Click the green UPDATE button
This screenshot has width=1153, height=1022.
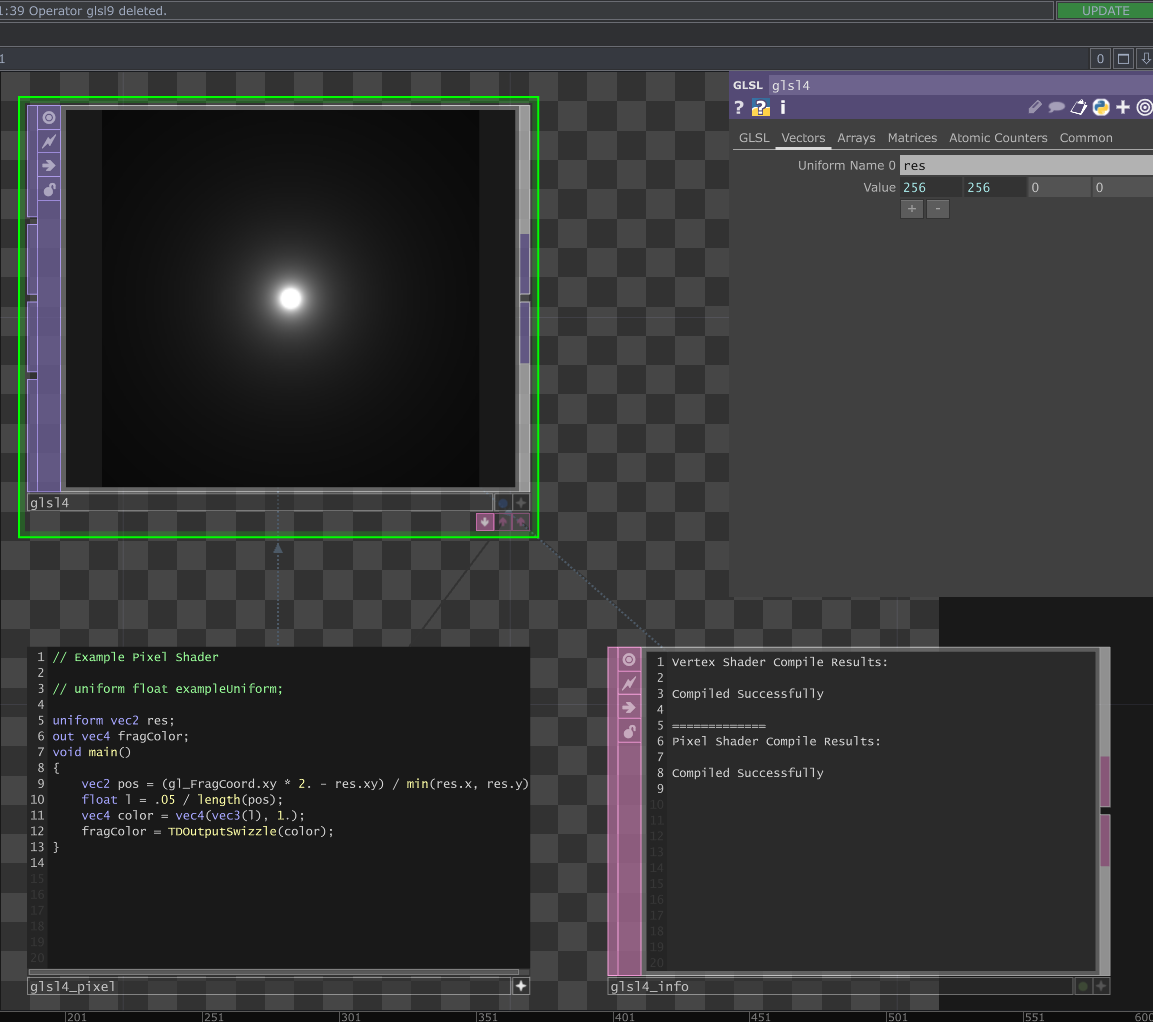click(x=1105, y=11)
